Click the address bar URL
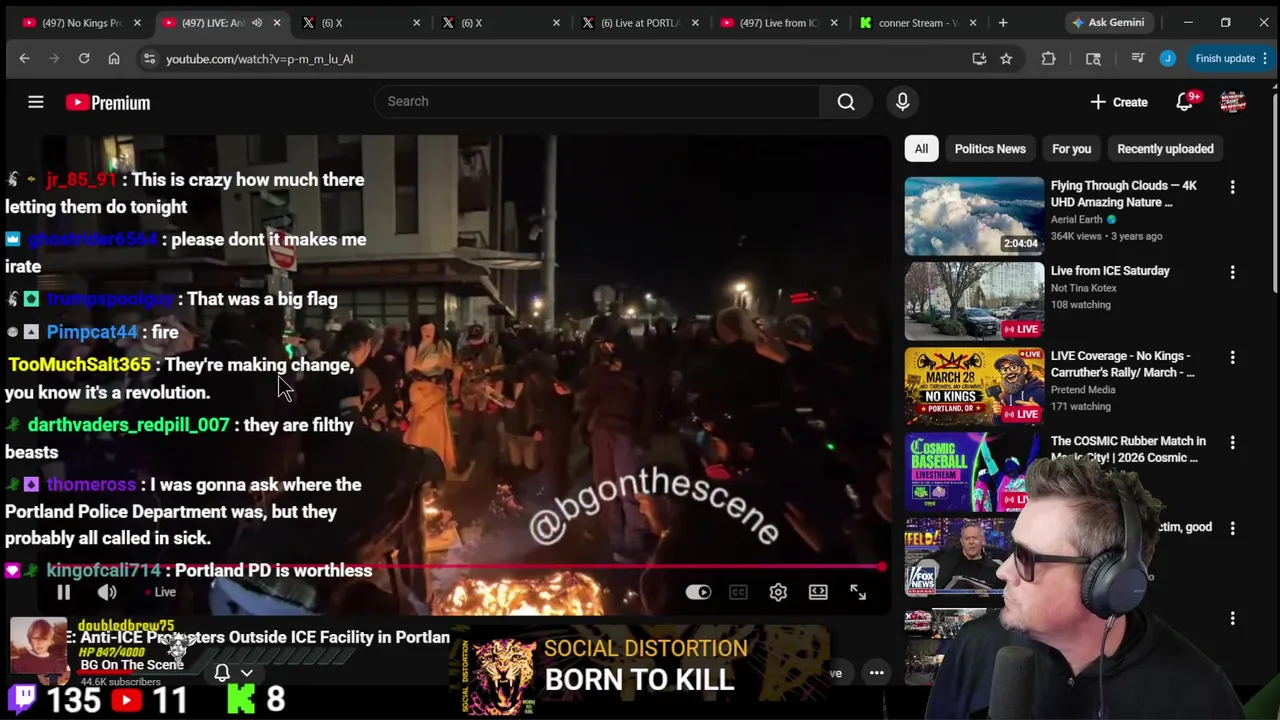Viewport: 1280px width, 720px height. coord(259,59)
